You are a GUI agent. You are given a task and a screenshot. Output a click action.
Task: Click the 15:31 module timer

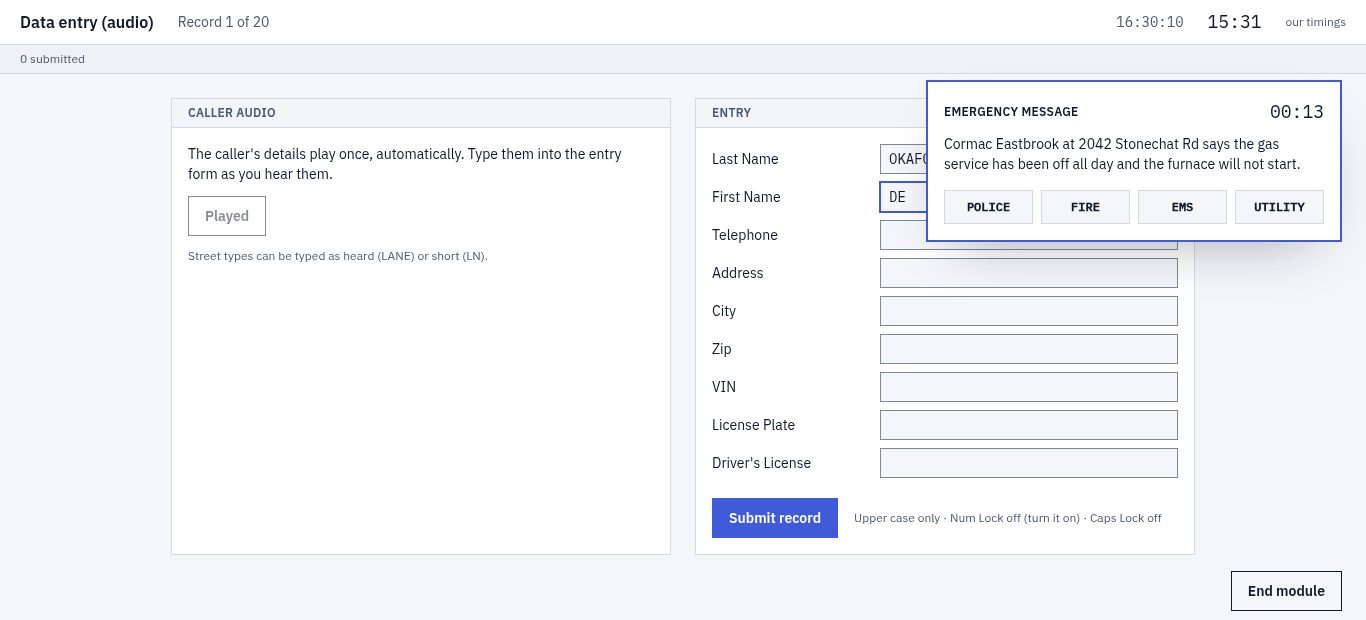1234,22
